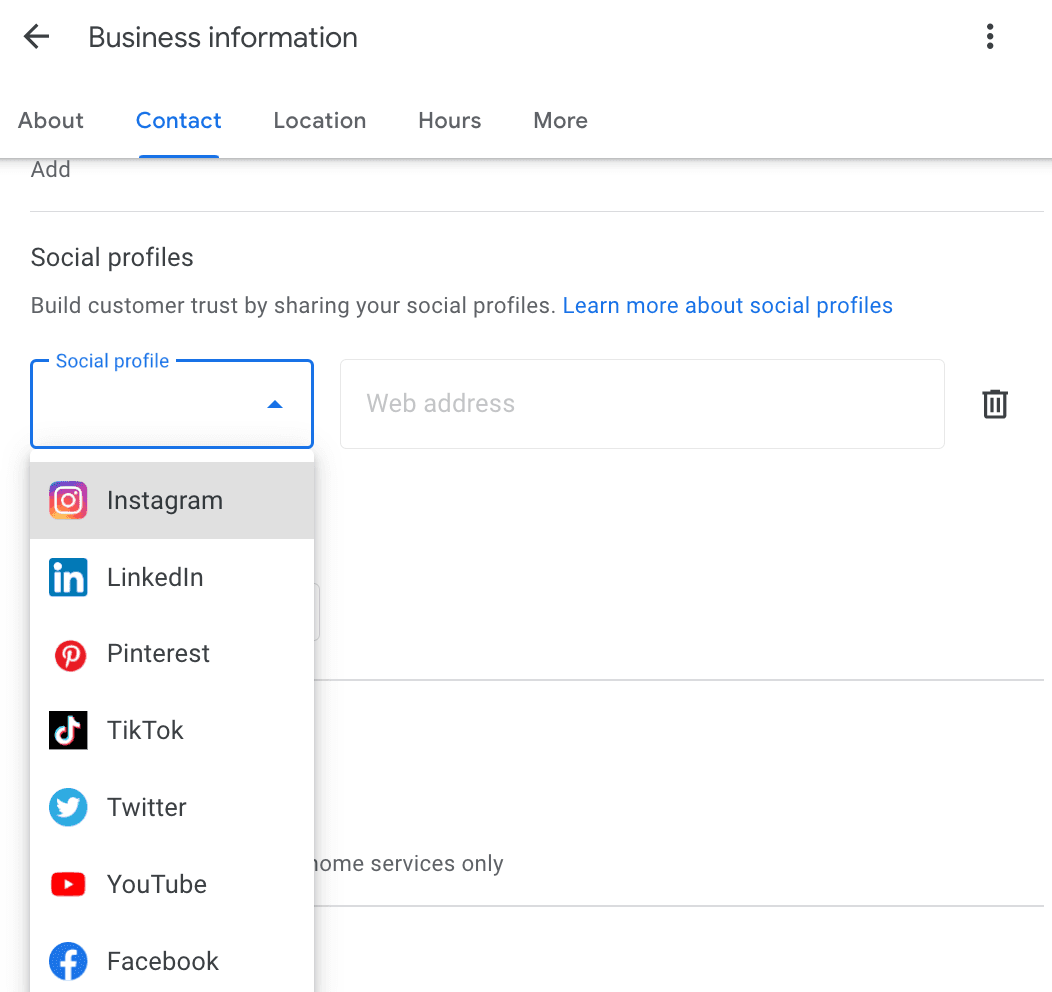The height and width of the screenshot is (992, 1052).
Task: Click the Business information page title
Action: (x=223, y=38)
